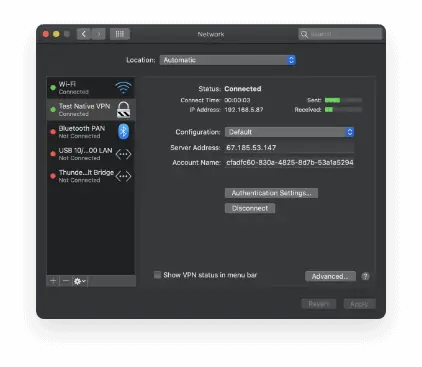The height and width of the screenshot is (367, 422).
Task: Click into the Server Address field
Action: point(289,148)
